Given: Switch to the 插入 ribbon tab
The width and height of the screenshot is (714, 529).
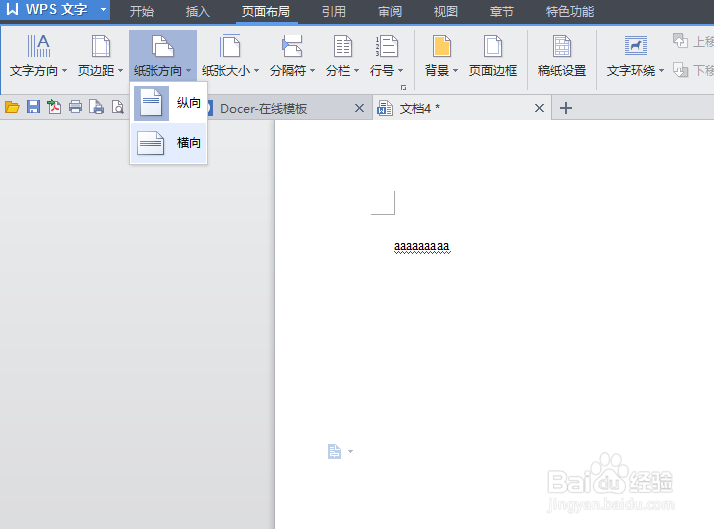Looking at the screenshot, I should [198, 11].
